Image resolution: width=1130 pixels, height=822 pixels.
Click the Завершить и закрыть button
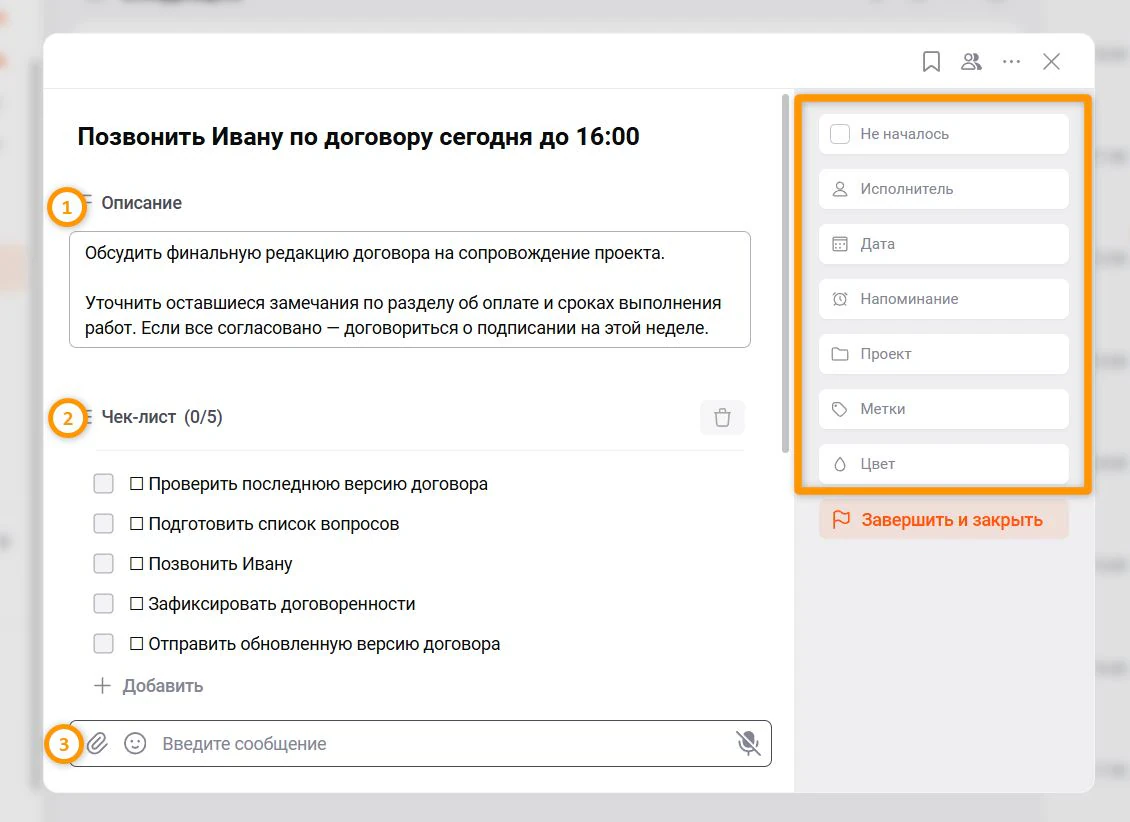pos(943,519)
